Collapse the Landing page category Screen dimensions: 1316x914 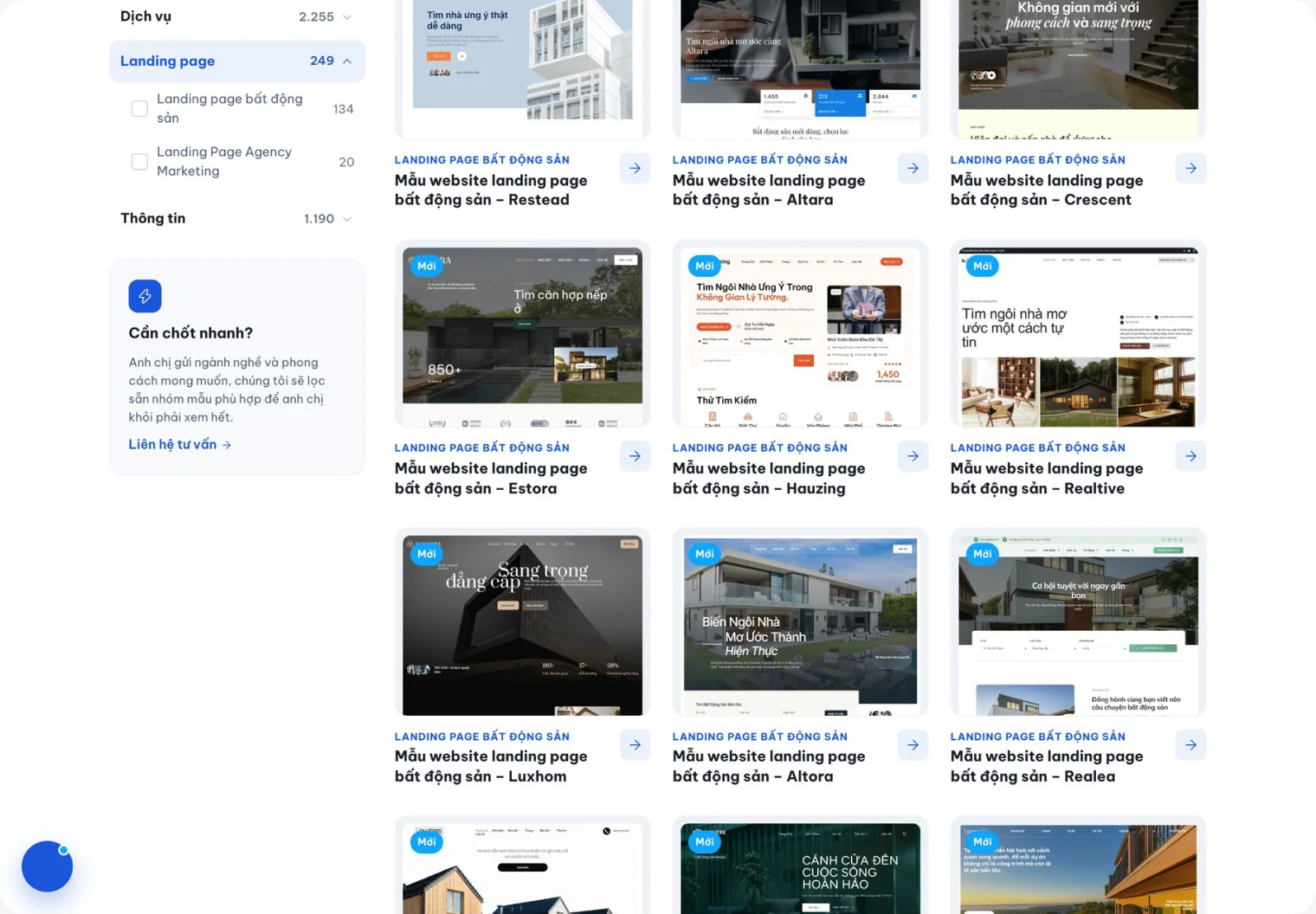pos(236,61)
